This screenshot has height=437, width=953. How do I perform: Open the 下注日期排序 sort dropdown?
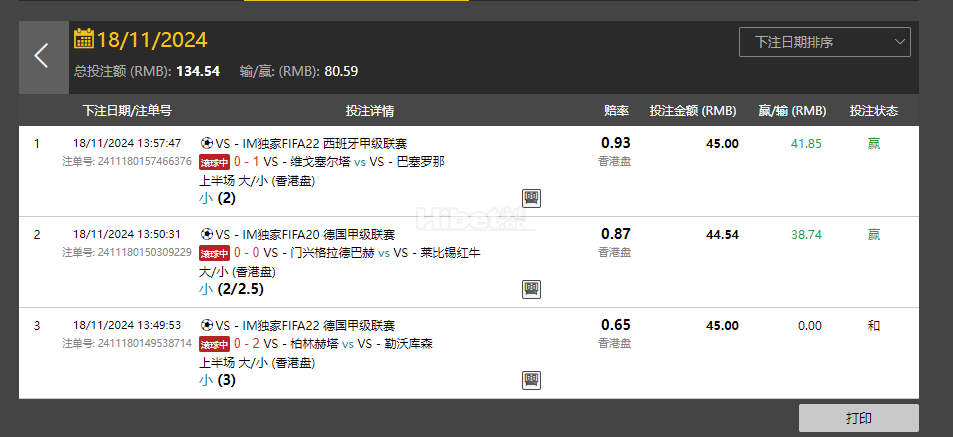click(824, 42)
